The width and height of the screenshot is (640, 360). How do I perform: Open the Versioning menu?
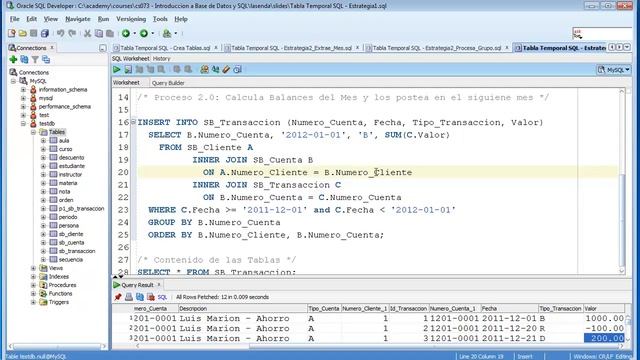click(131, 19)
